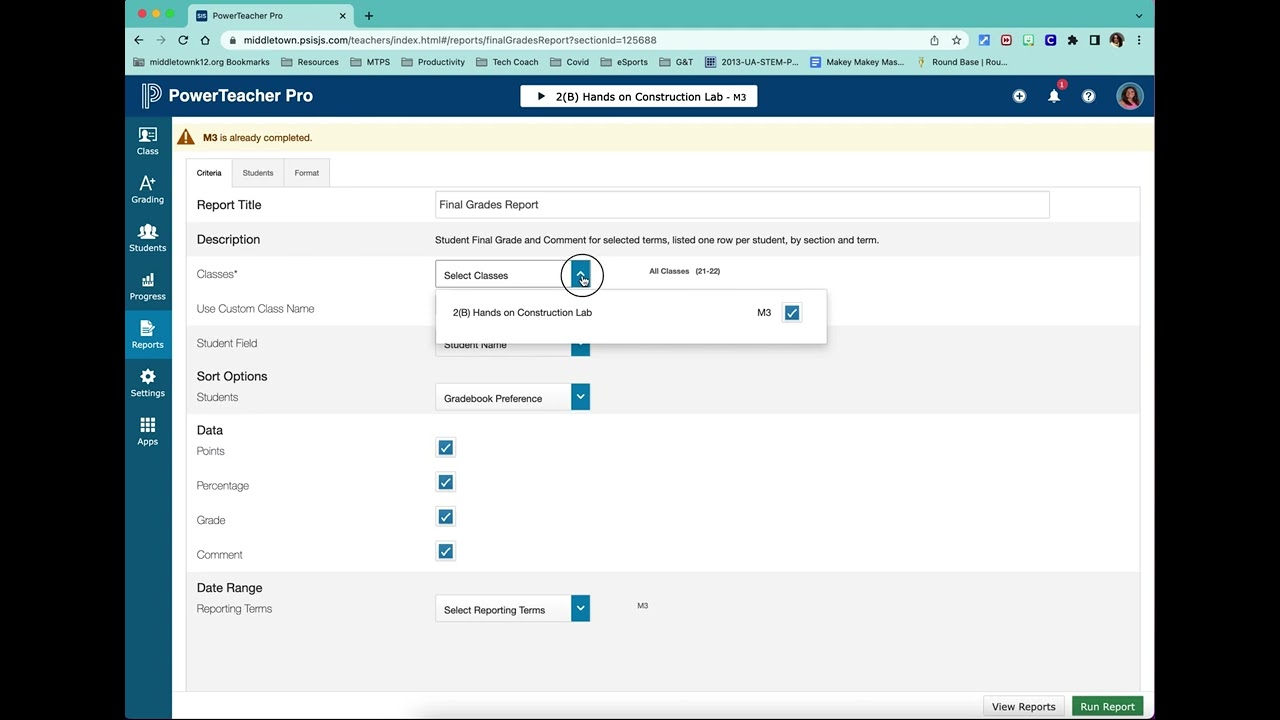The width and height of the screenshot is (1280, 720).
Task: Open the eSports bookmark folder
Action: point(624,62)
